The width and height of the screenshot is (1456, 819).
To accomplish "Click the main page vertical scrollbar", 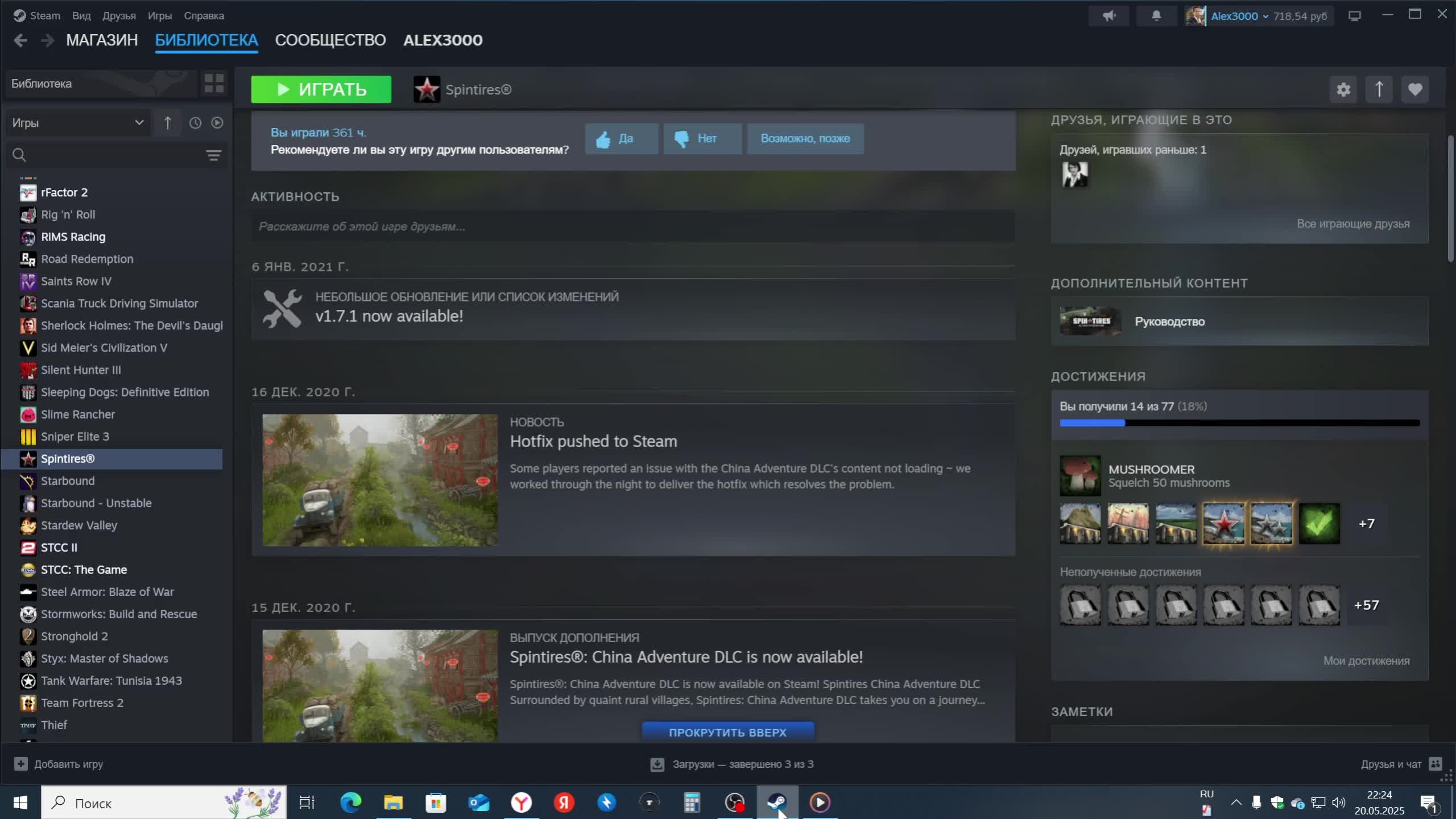I will tap(1451, 199).
